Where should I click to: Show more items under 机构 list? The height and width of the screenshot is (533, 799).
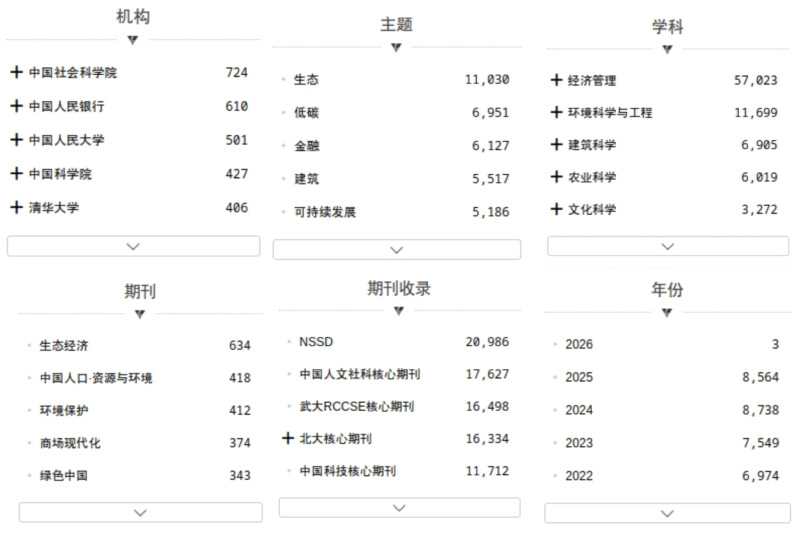coord(133,246)
